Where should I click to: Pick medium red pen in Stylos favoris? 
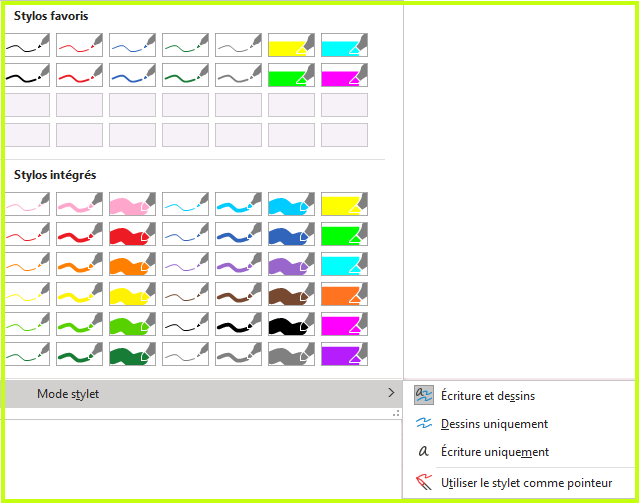(x=79, y=75)
